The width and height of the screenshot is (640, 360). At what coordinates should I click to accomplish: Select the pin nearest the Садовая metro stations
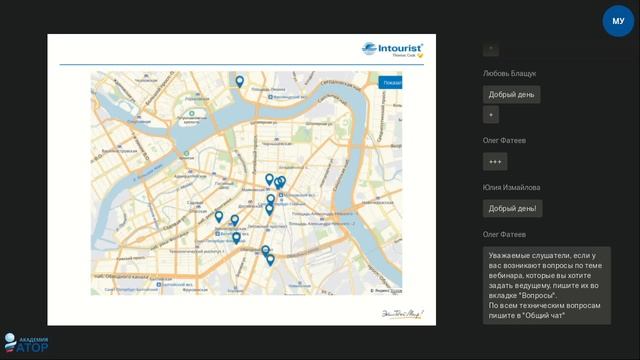[219, 217]
